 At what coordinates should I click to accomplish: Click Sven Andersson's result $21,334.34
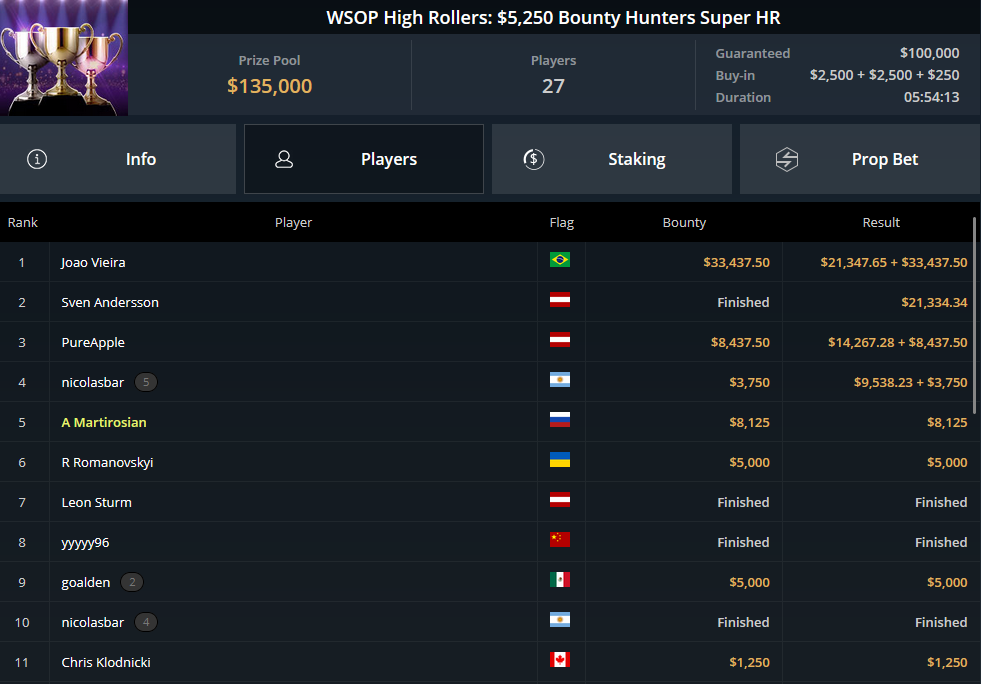pyautogui.click(x=934, y=302)
